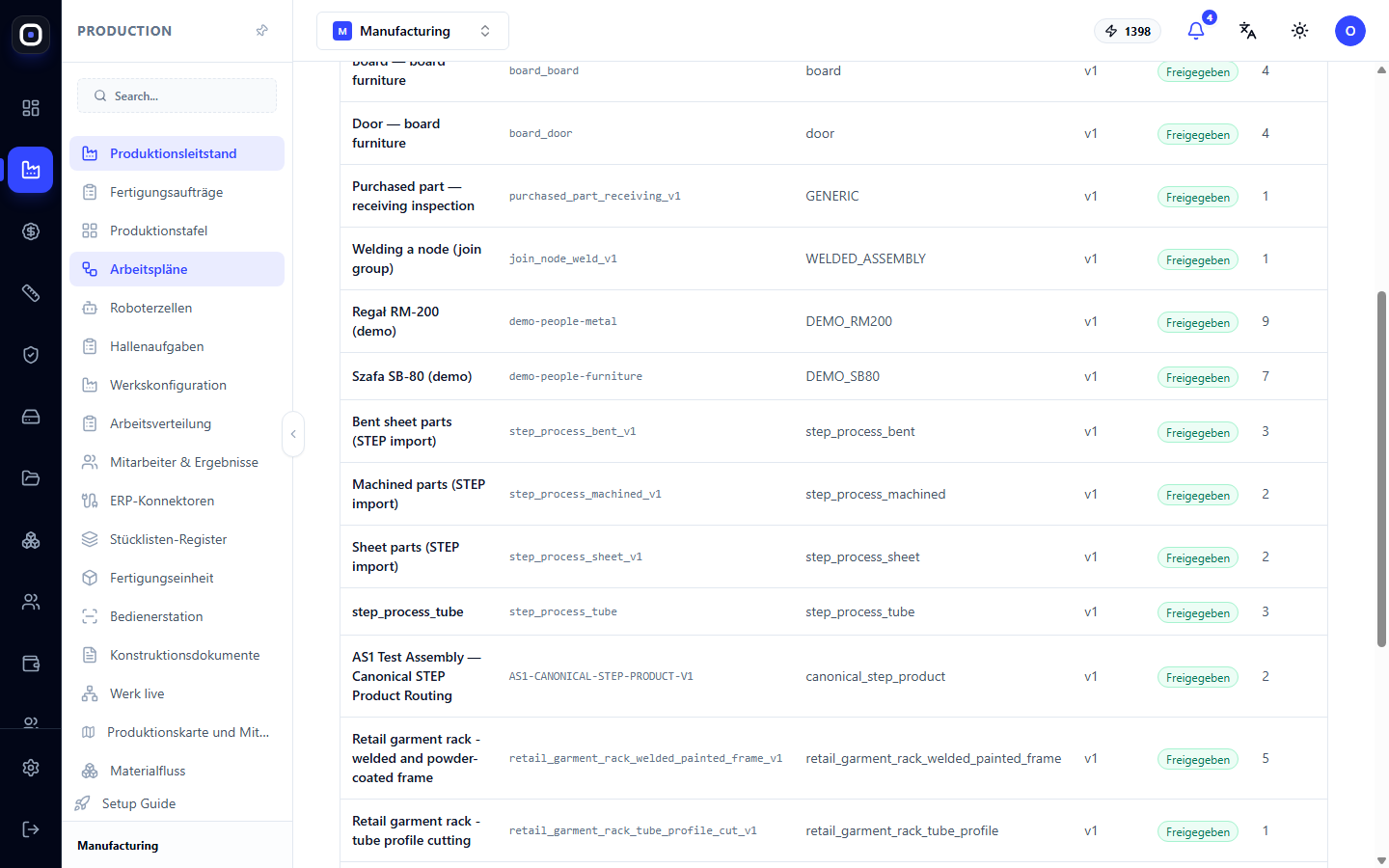1389x868 pixels.
Task: Go to Hallenaufgaben
Action: (x=177, y=346)
